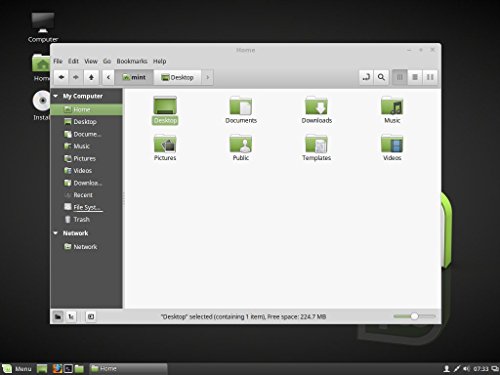Viewport: 500px width, 375px height.
Task: Go forward with the toolbar forward arrow
Action: (x=76, y=77)
